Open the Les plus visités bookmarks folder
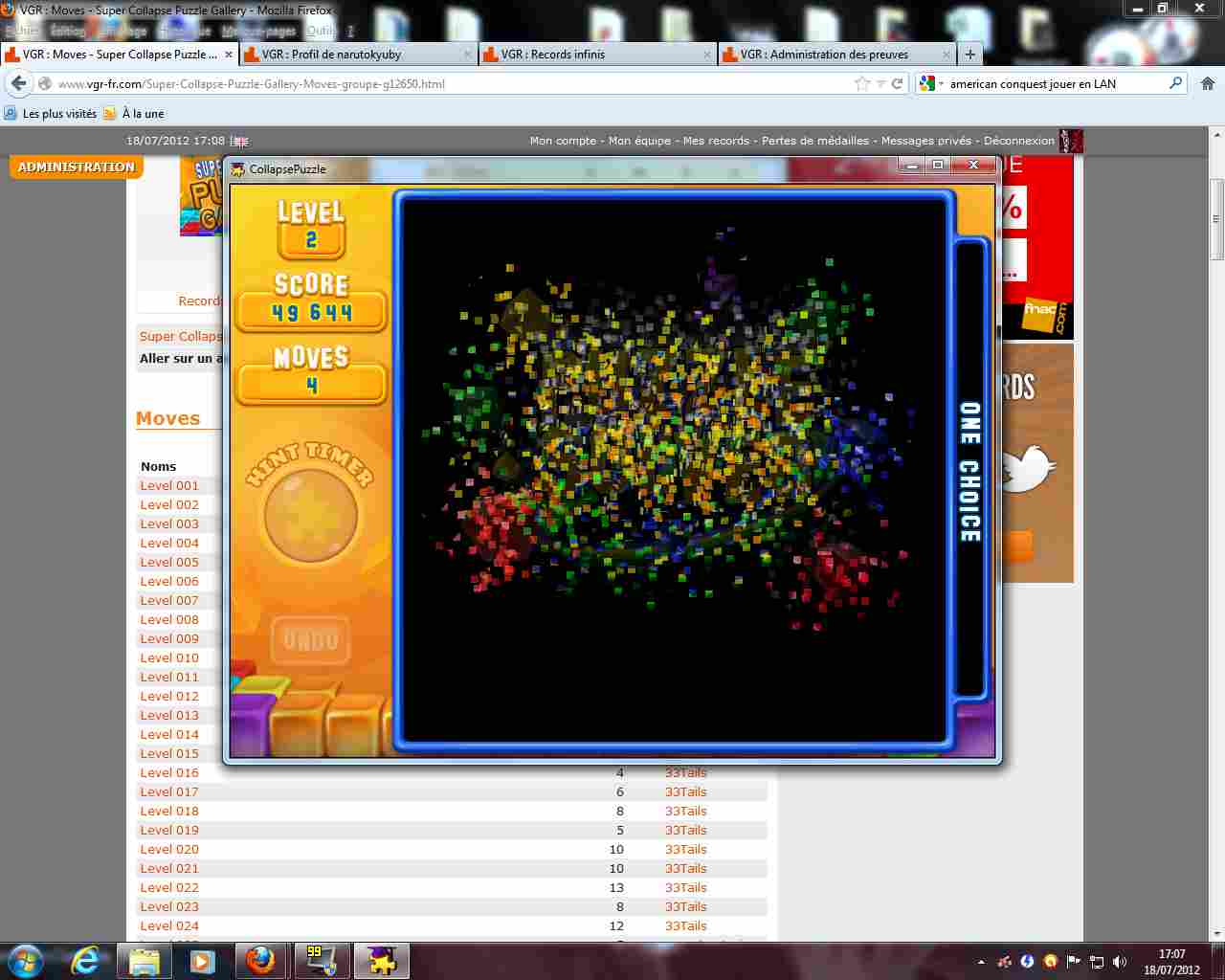Image resolution: width=1225 pixels, height=980 pixels. click(51, 113)
